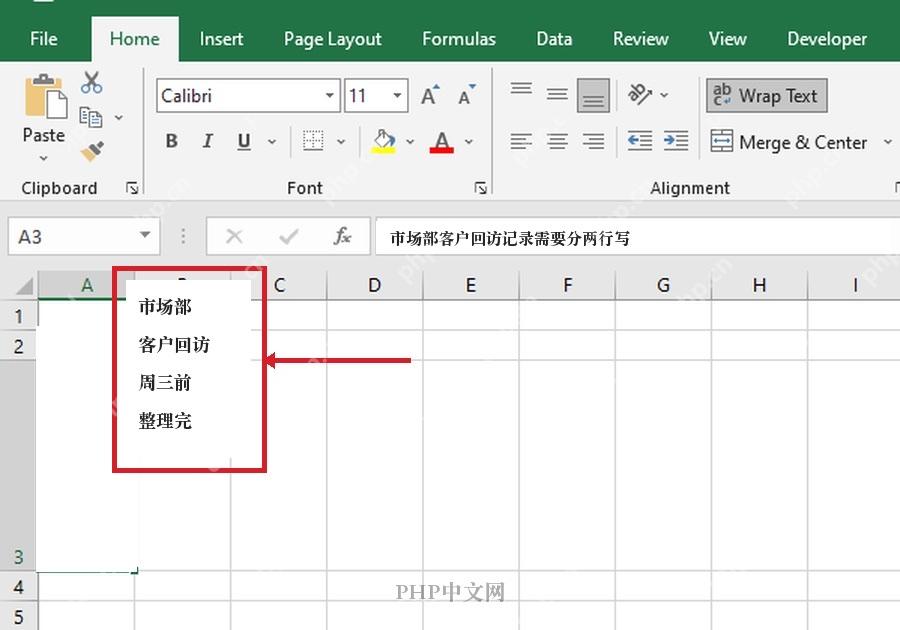Toggle Center horizontal alignment

click(557, 141)
